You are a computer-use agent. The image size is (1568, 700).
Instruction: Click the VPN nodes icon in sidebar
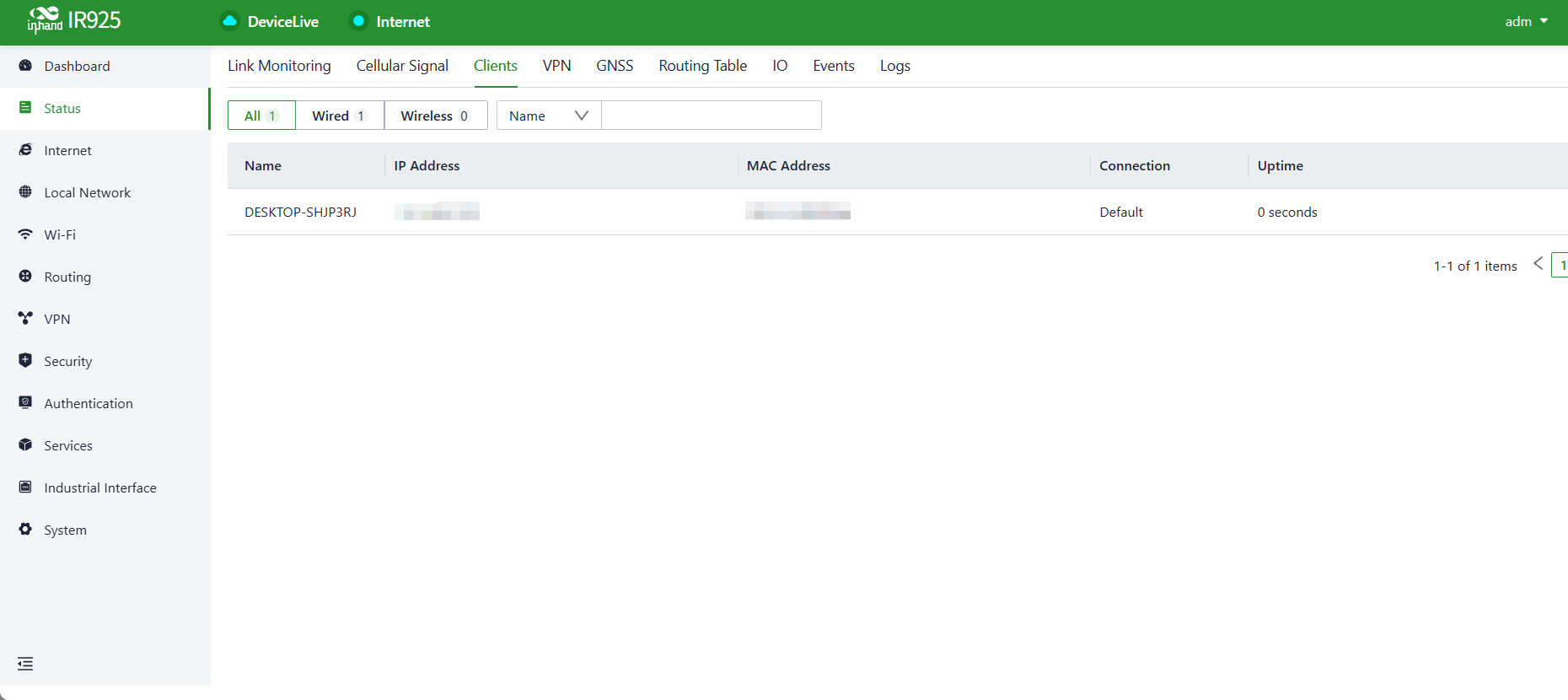25,318
